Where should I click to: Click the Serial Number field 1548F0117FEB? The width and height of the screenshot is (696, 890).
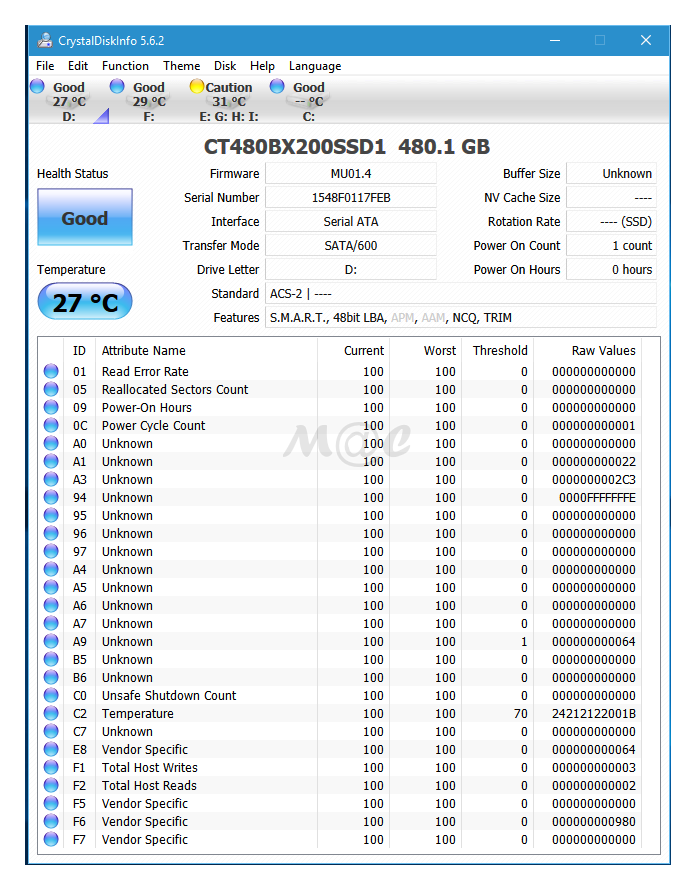(x=351, y=198)
